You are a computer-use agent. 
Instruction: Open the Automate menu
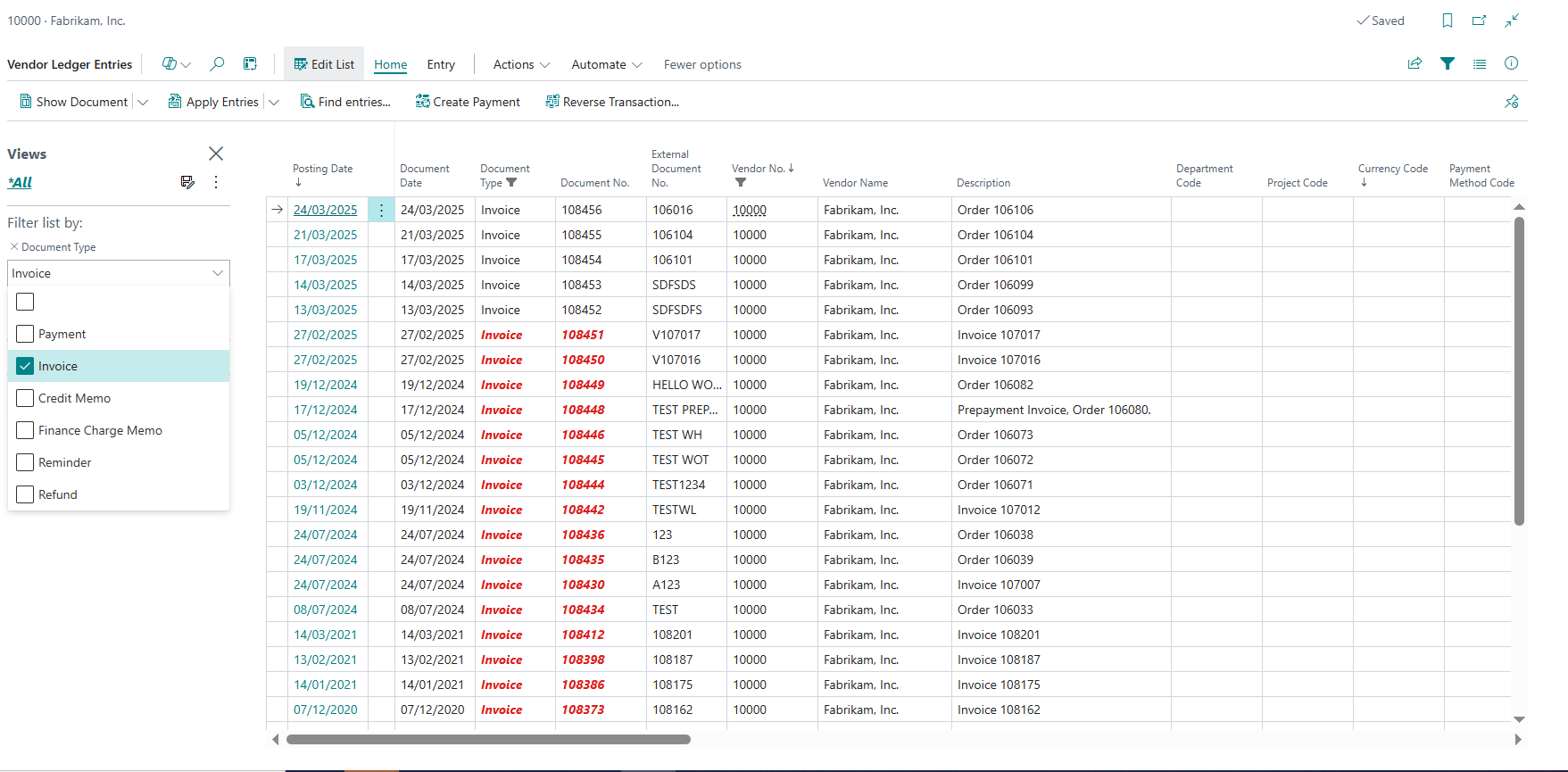[x=607, y=64]
